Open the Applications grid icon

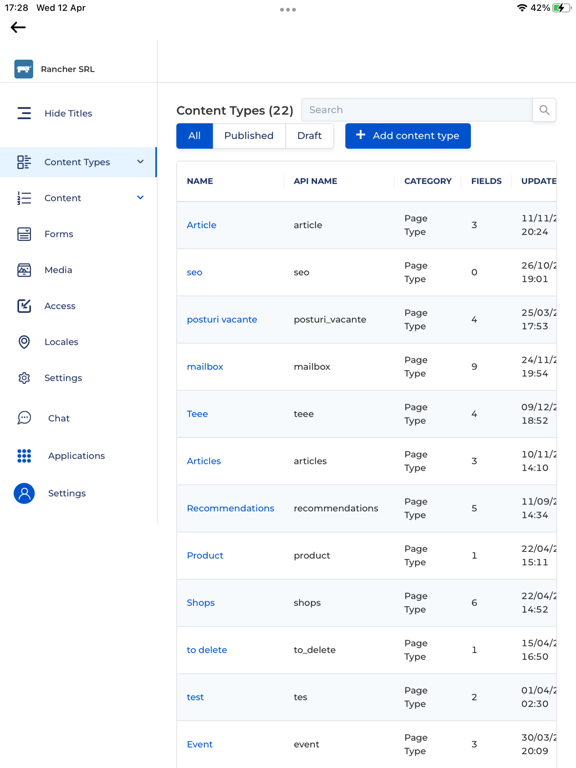tap(24, 456)
